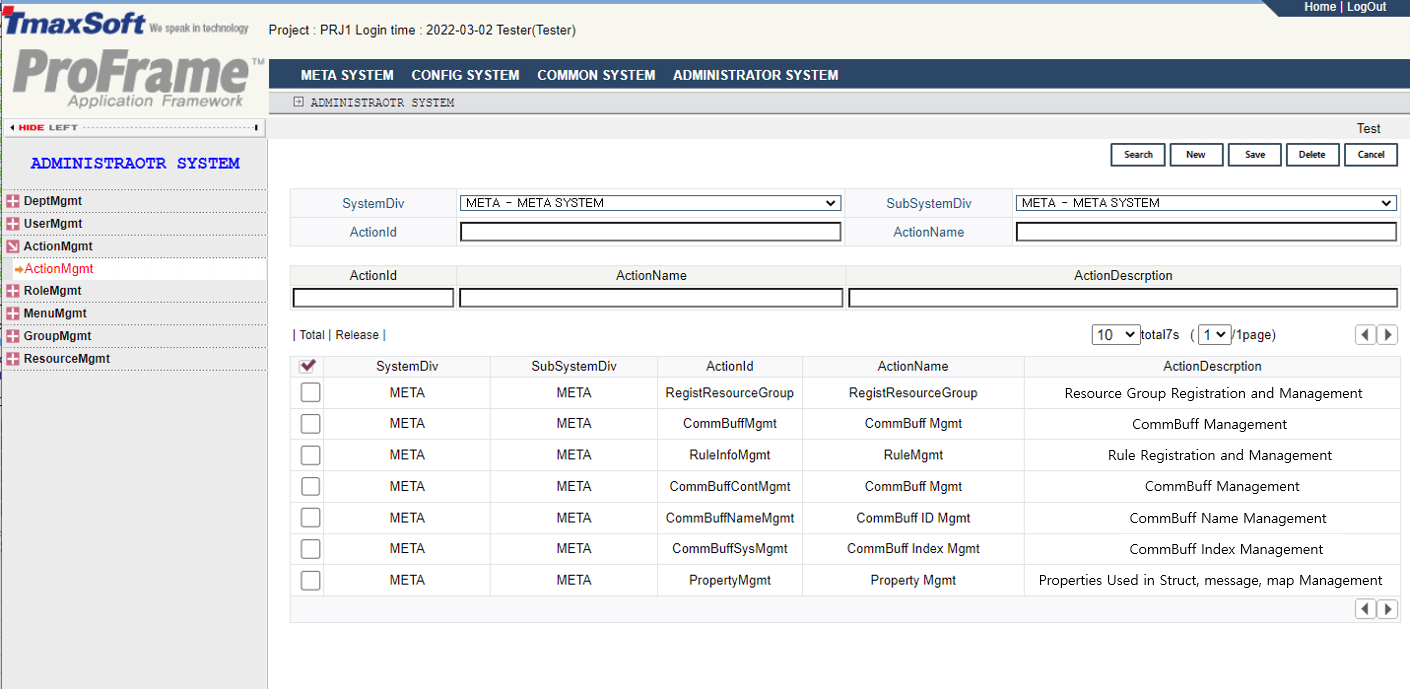Expand the ResourceMgmt plus icon

click(13, 359)
